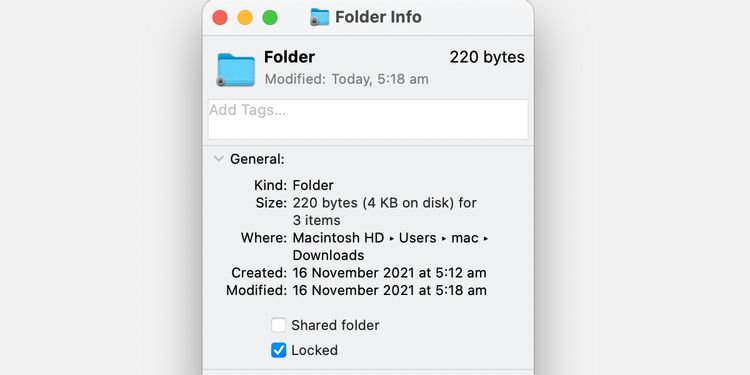Click the General section label
Viewport: 750px width, 375px height.
[x=257, y=159]
